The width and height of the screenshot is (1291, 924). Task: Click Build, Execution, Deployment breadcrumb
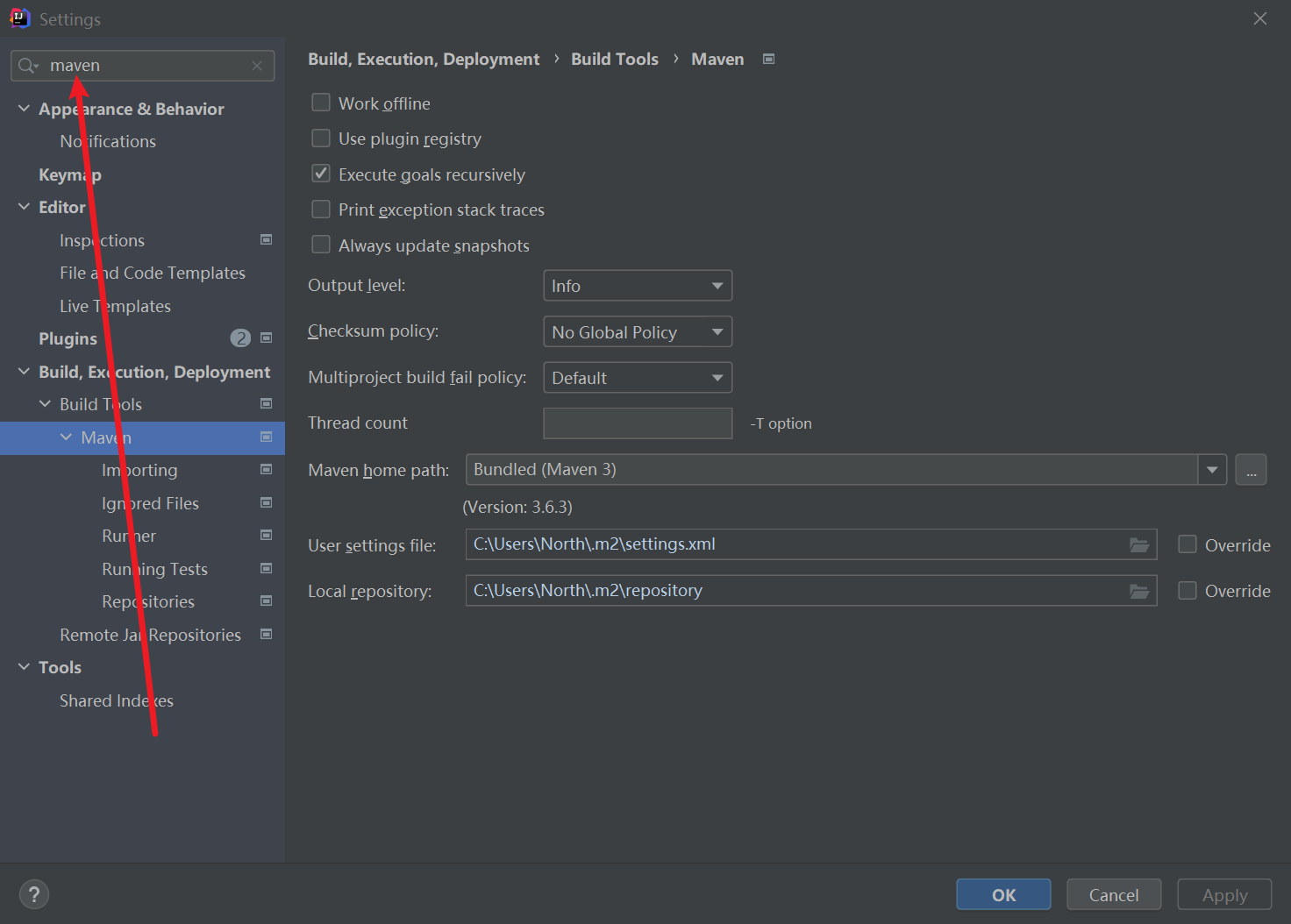click(x=424, y=59)
